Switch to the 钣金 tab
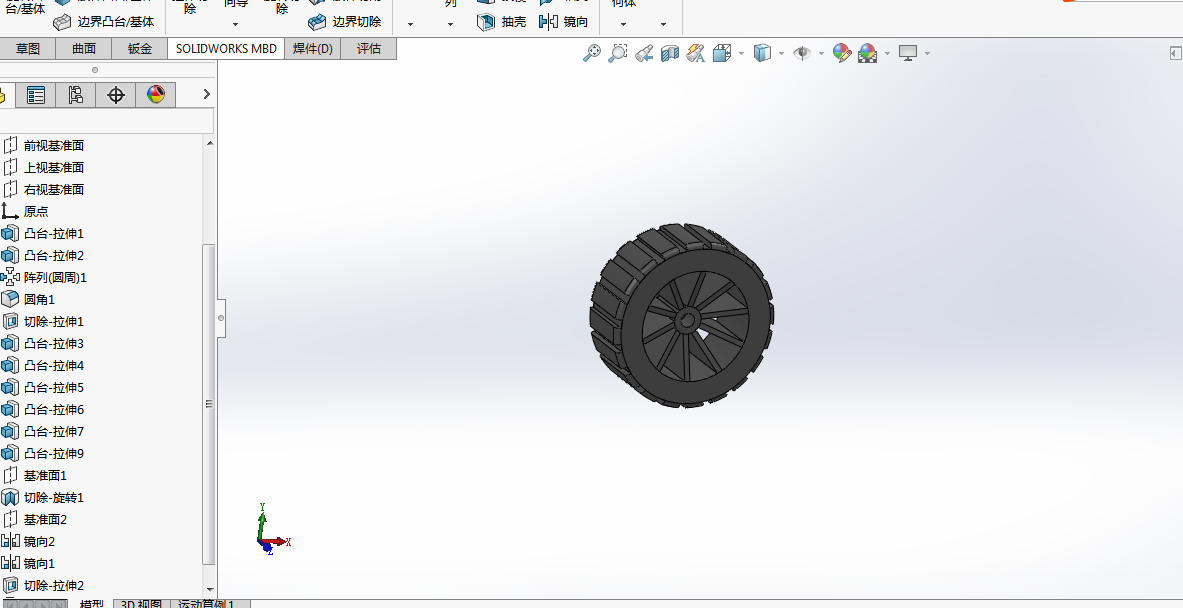This screenshot has height=608, width=1183. pyautogui.click(x=140, y=48)
